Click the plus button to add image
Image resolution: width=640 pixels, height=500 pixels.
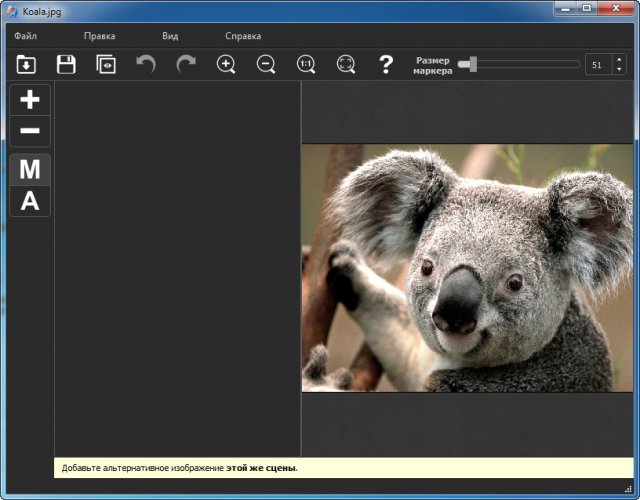point(30,100)
